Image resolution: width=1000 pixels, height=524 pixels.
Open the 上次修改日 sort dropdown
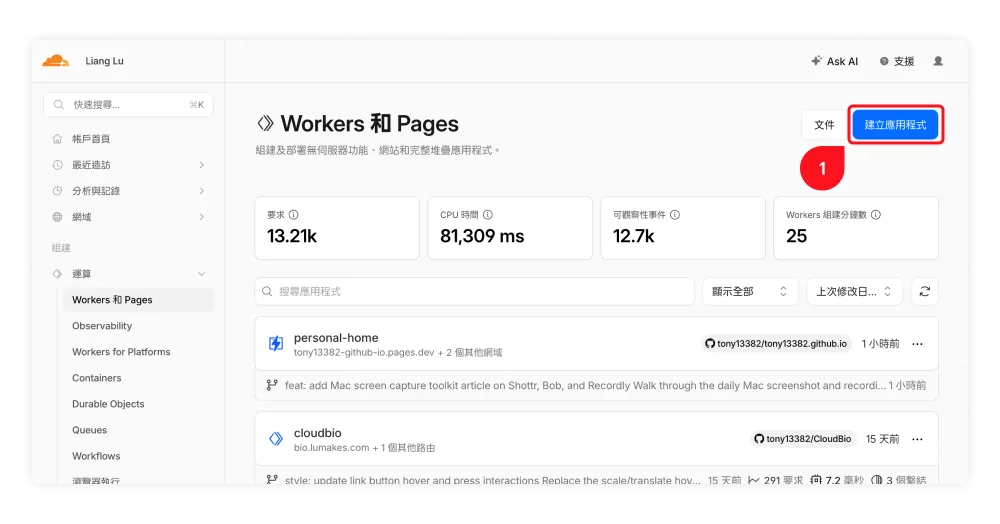[854, 291]
